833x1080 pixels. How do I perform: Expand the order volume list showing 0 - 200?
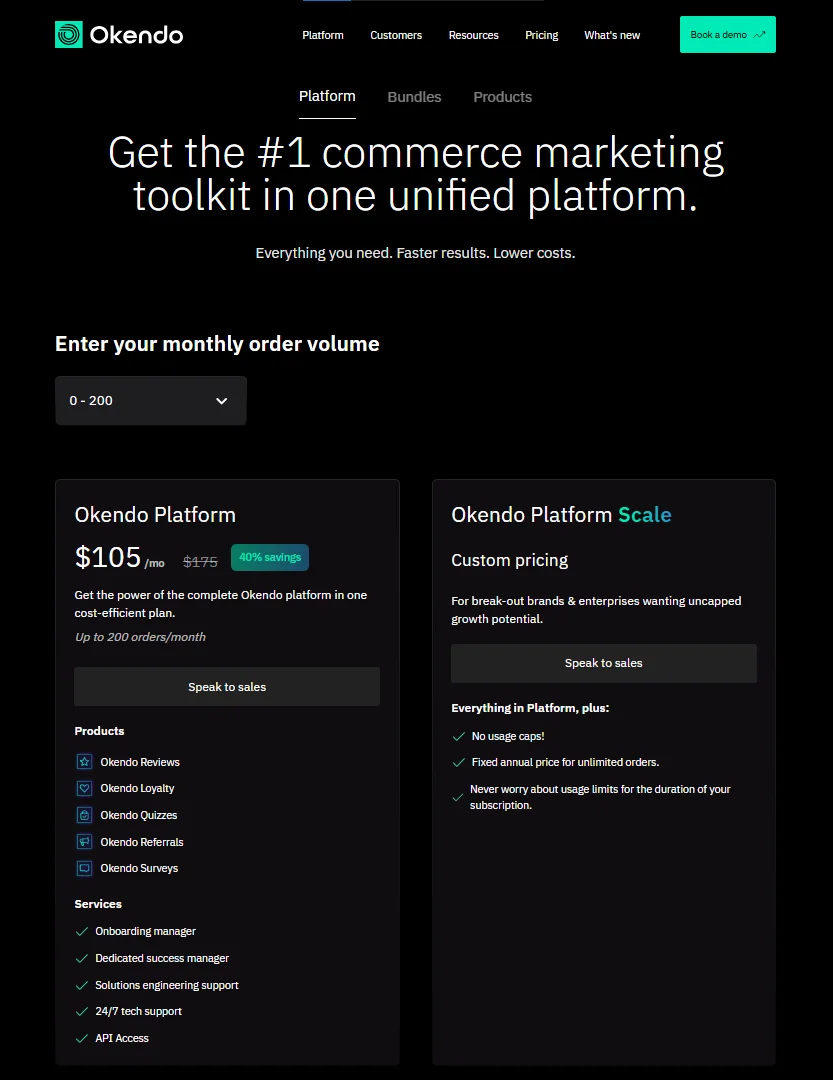tap(150, 400)
